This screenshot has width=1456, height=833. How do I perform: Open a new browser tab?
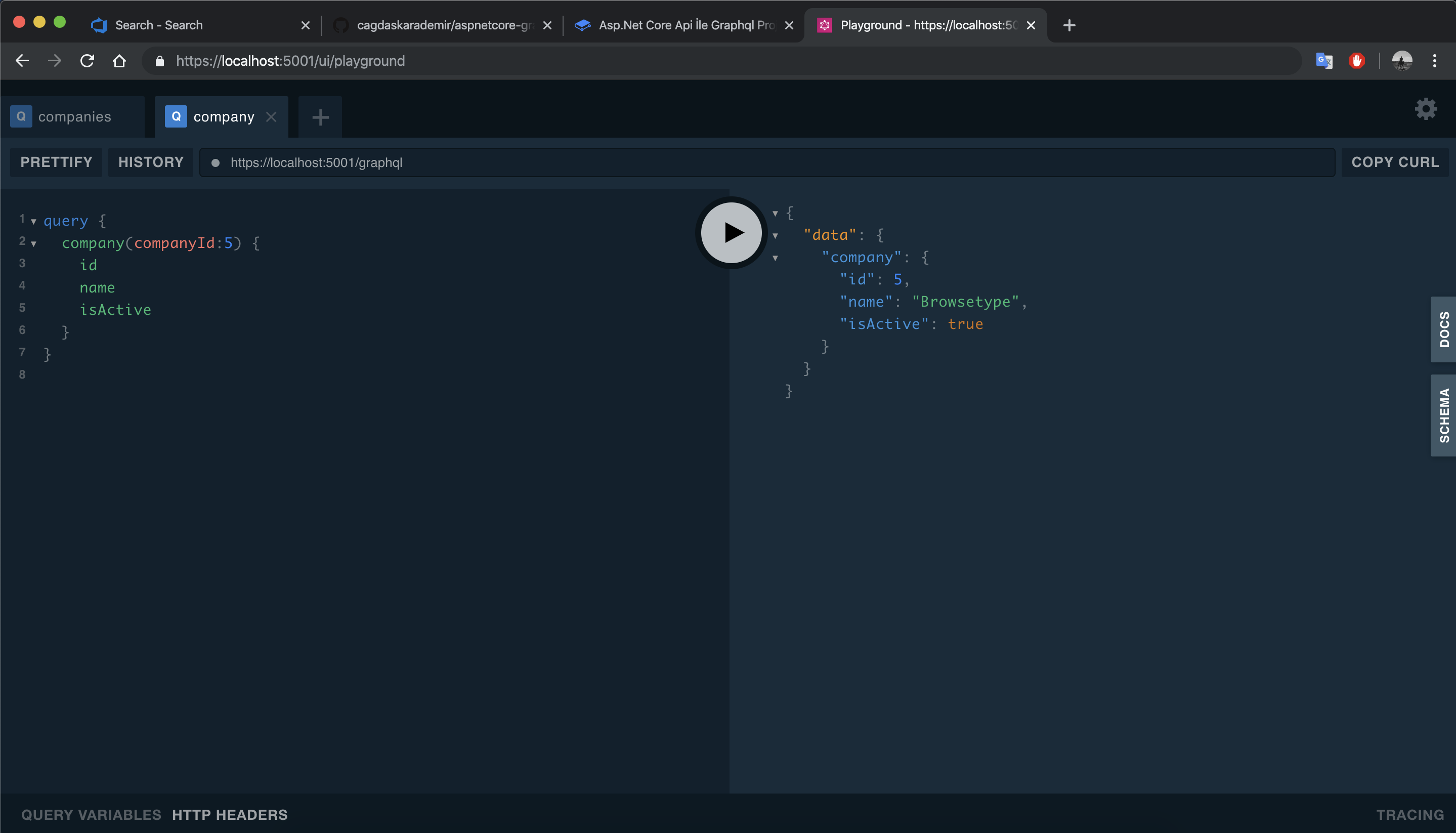point(1069,25)
